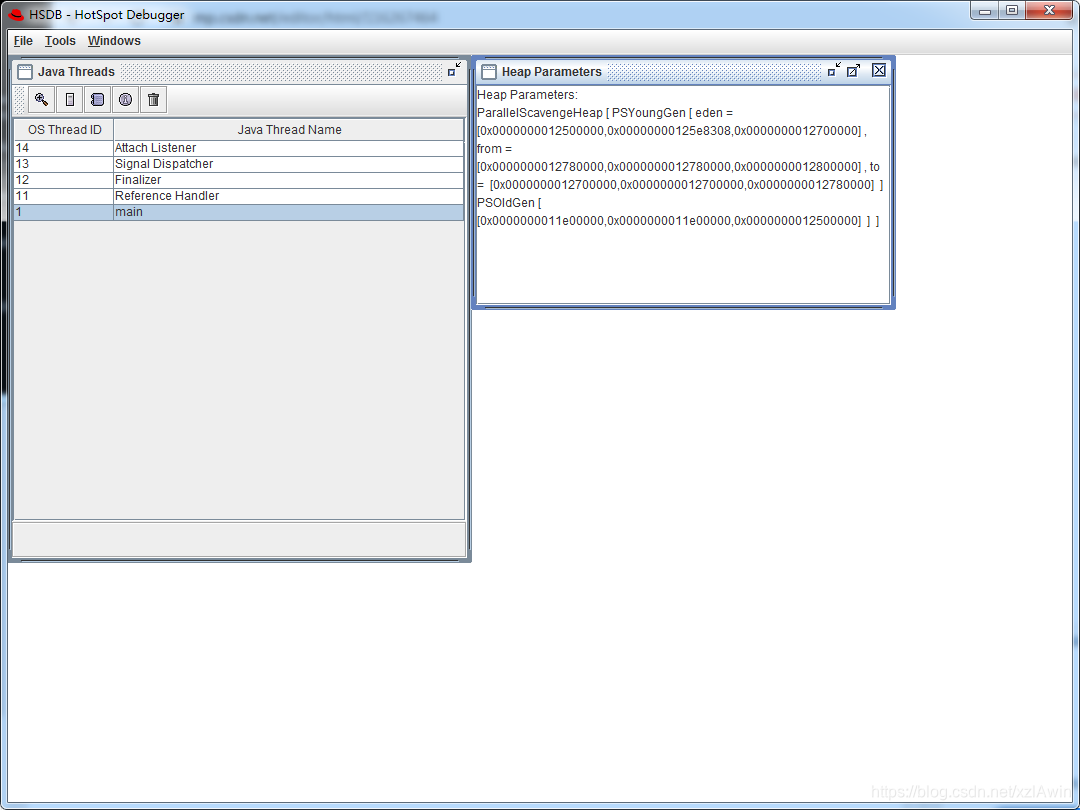
Task: Open the Windows menu
Action: (114, 41)
